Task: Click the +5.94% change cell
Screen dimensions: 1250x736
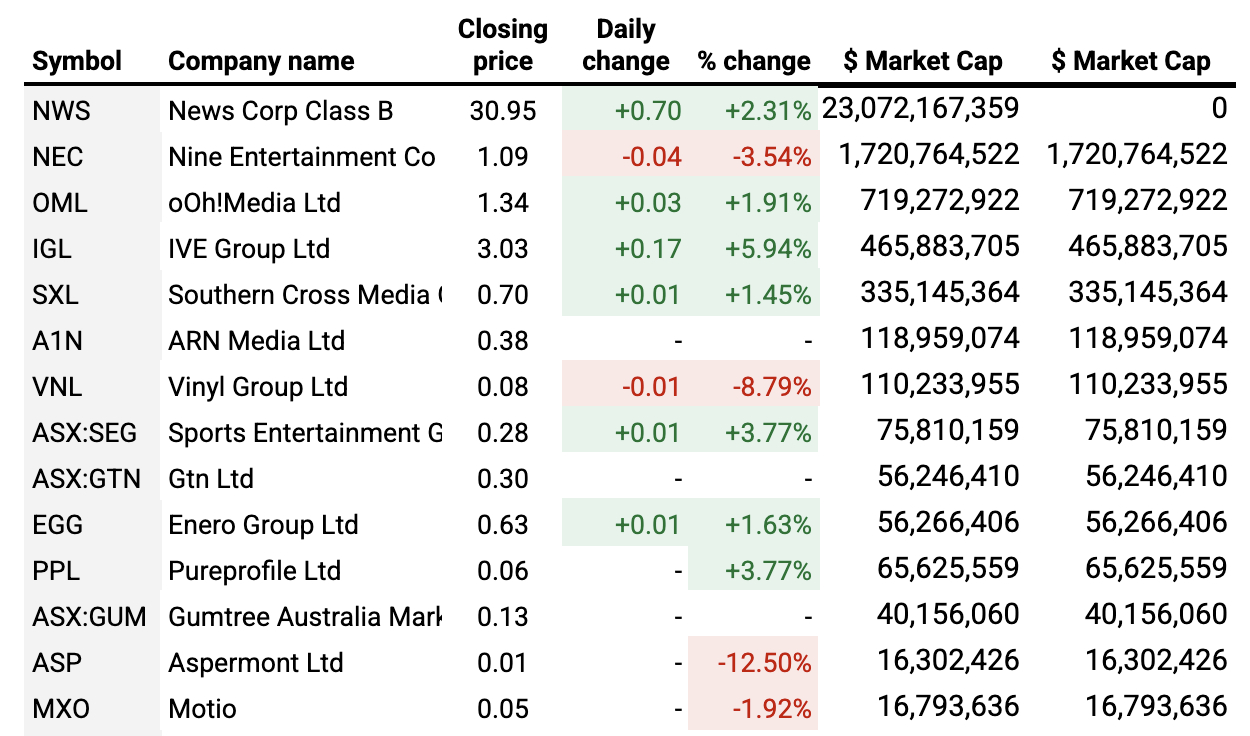Action: click(x=767, y=248)
